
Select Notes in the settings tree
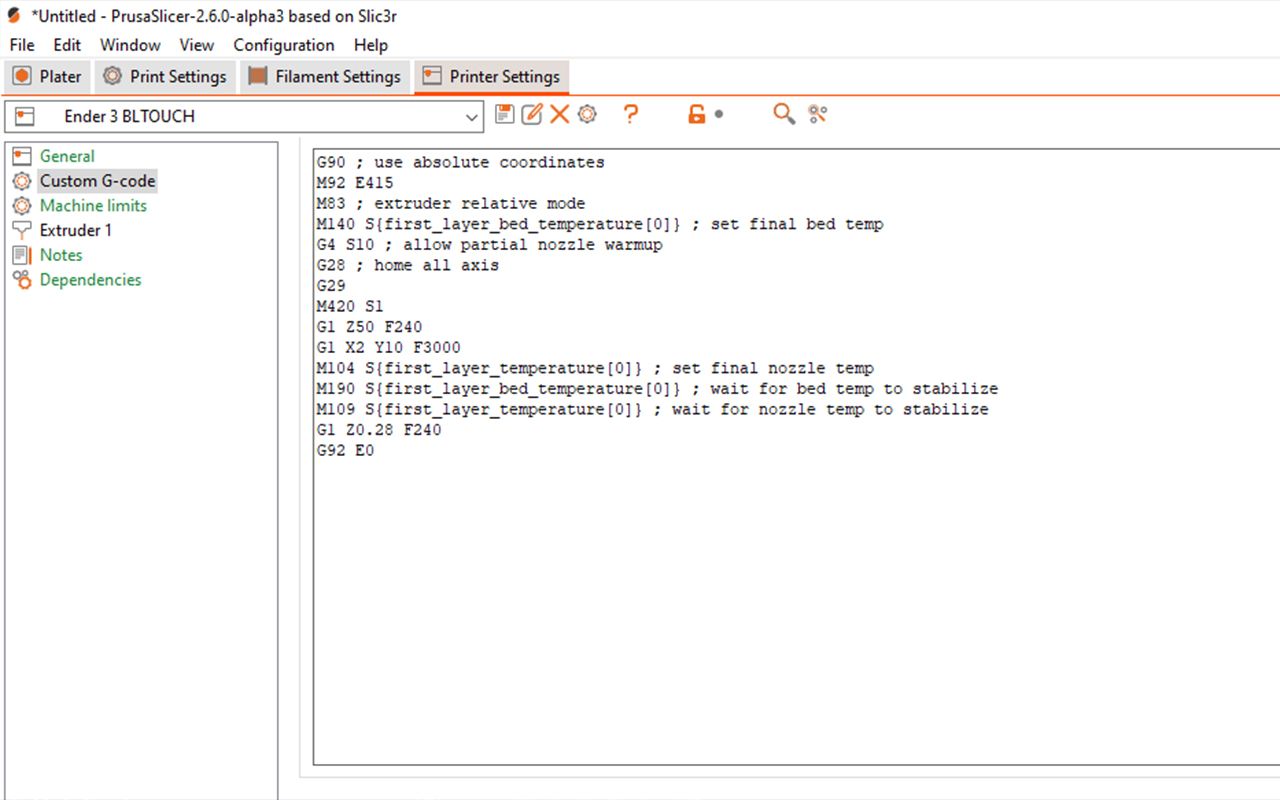[x=61, y=255]
